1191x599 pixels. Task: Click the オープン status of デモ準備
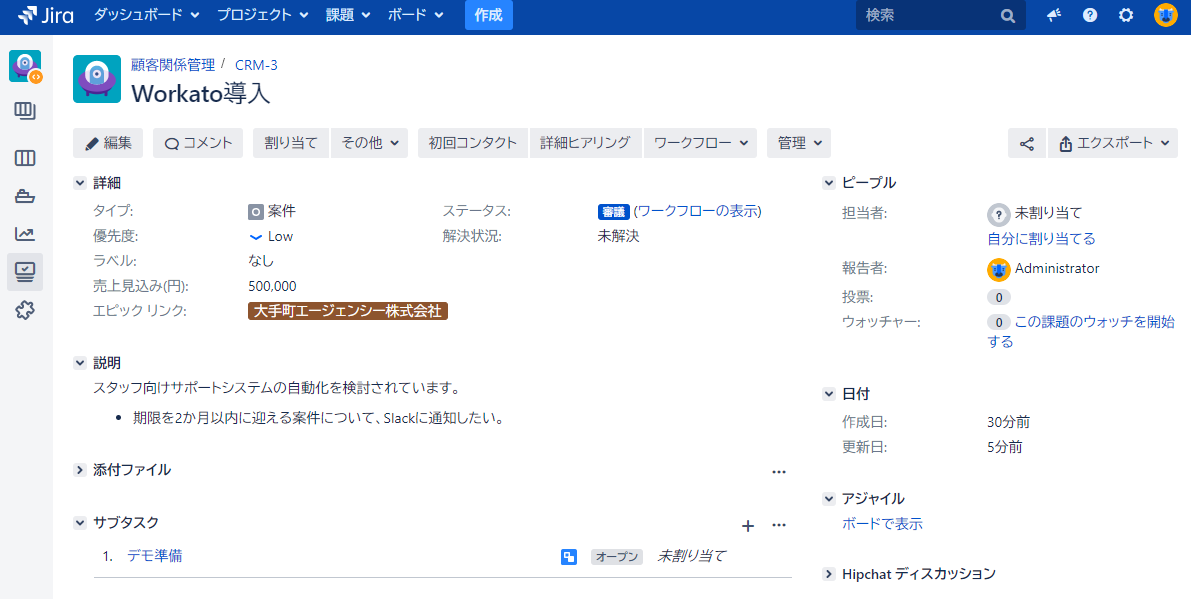click(617, 557)
